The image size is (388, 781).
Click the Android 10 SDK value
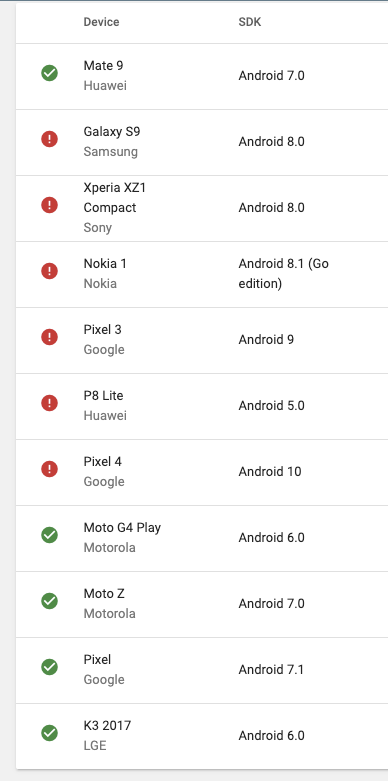pos(269,471)
